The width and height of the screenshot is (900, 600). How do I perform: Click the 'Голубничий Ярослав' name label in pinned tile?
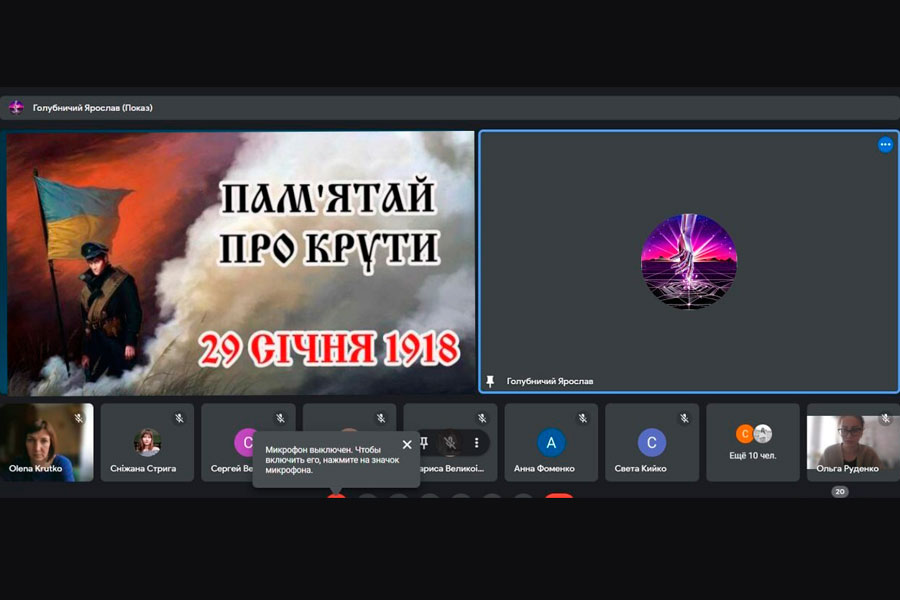click(550, 381)
